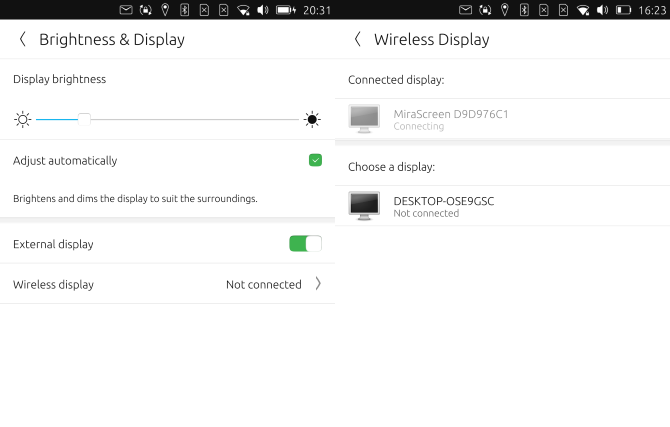Click the Not connected status under DESKTOP-OSE9GSC

(426, 213)
